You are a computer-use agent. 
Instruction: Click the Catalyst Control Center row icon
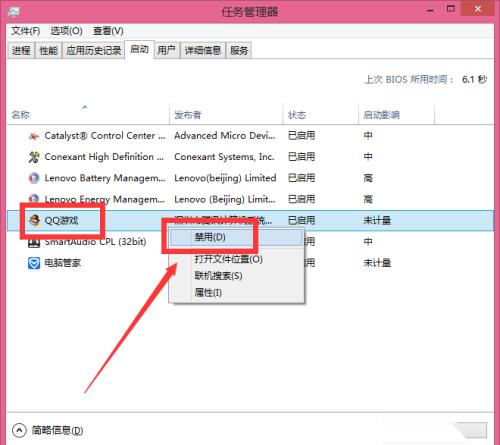[34, 136]
